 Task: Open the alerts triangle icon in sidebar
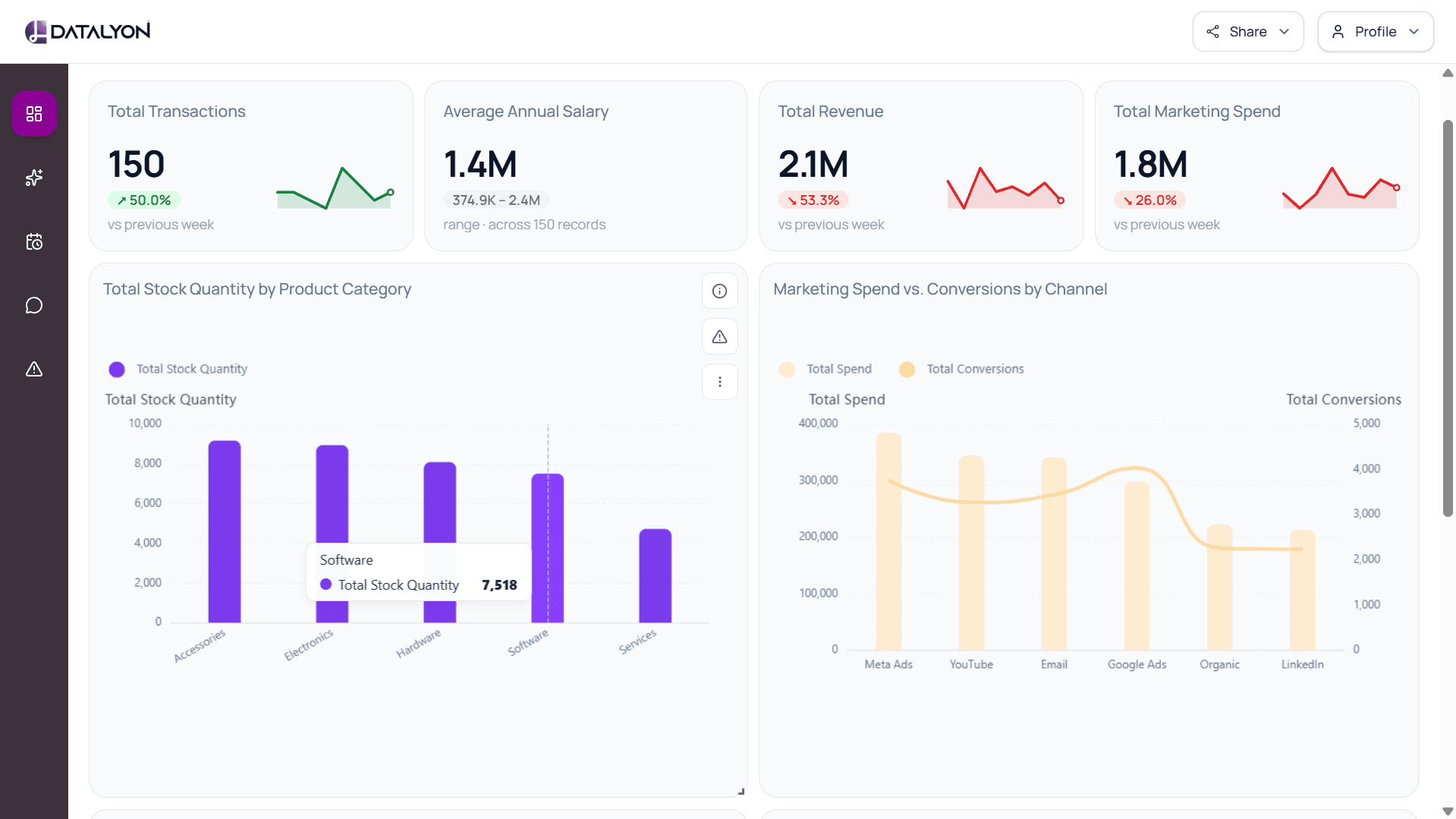(34, 369)
